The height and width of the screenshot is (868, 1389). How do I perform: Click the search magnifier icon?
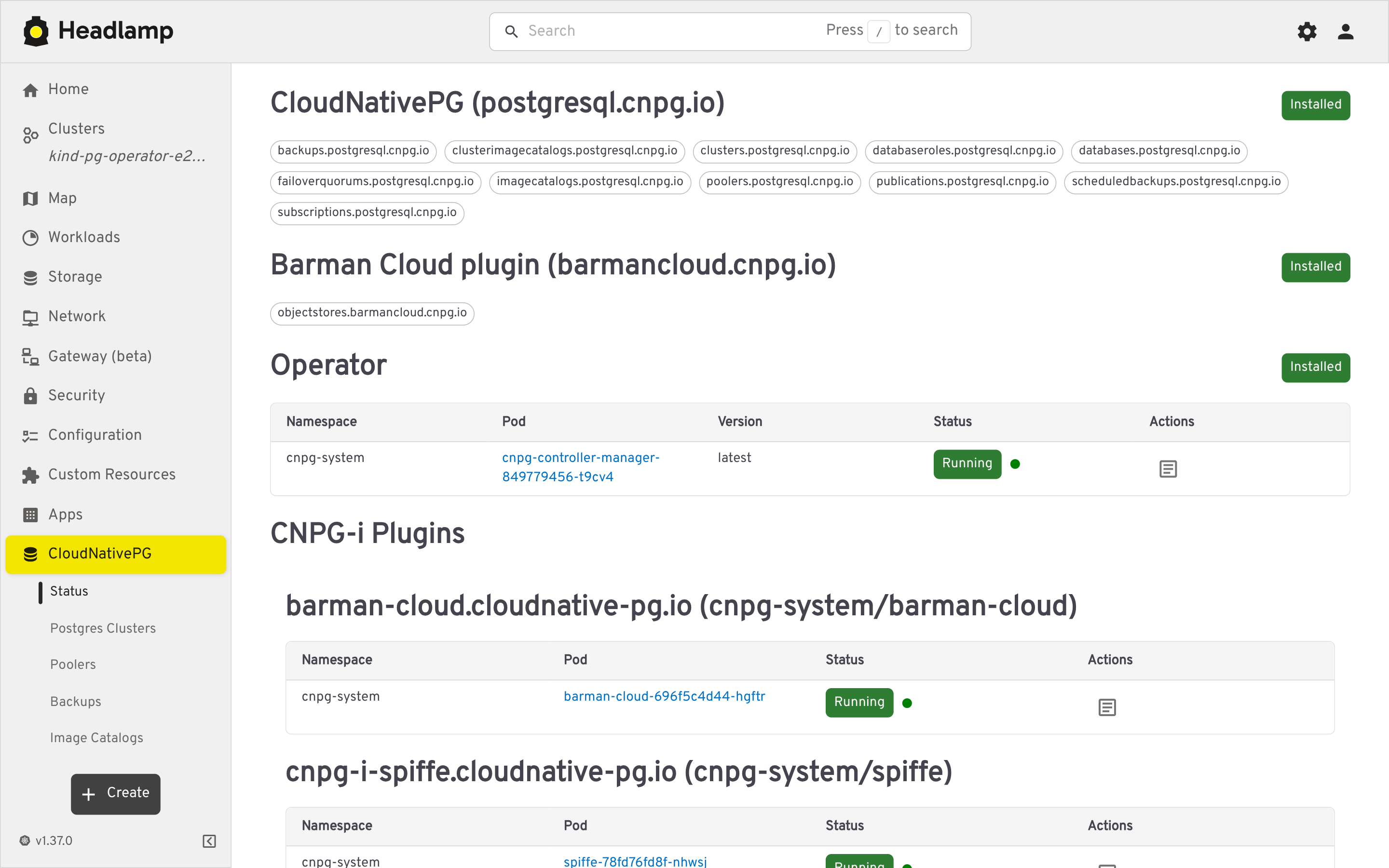(x=511, y=31)
